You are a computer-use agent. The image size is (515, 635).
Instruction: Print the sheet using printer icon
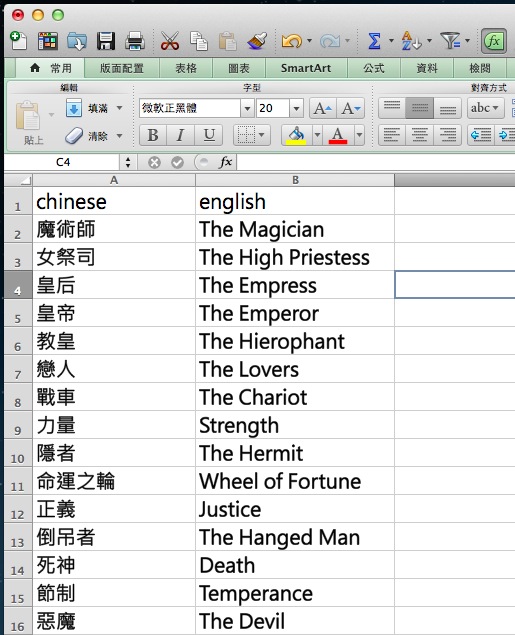135,41
